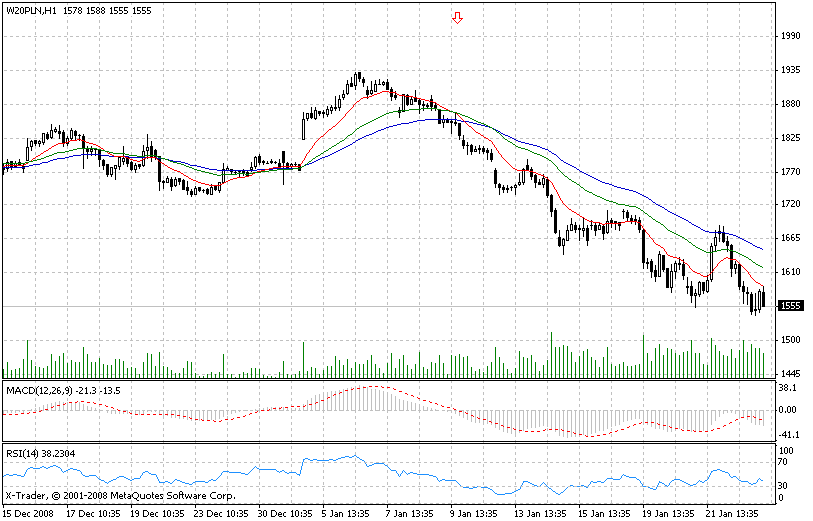This screenshot has width=813, height=521.
Task: Click the RSI(14) 38.2304 indicator label
Action: pyautogui.click(x=40, y=454)
